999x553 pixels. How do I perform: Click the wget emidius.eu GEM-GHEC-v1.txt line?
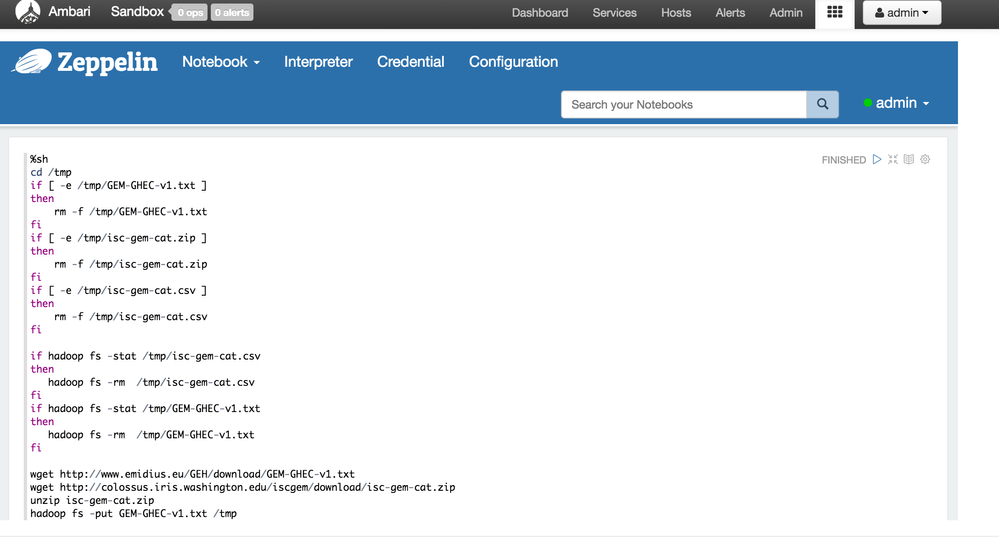tap(192, 474)
